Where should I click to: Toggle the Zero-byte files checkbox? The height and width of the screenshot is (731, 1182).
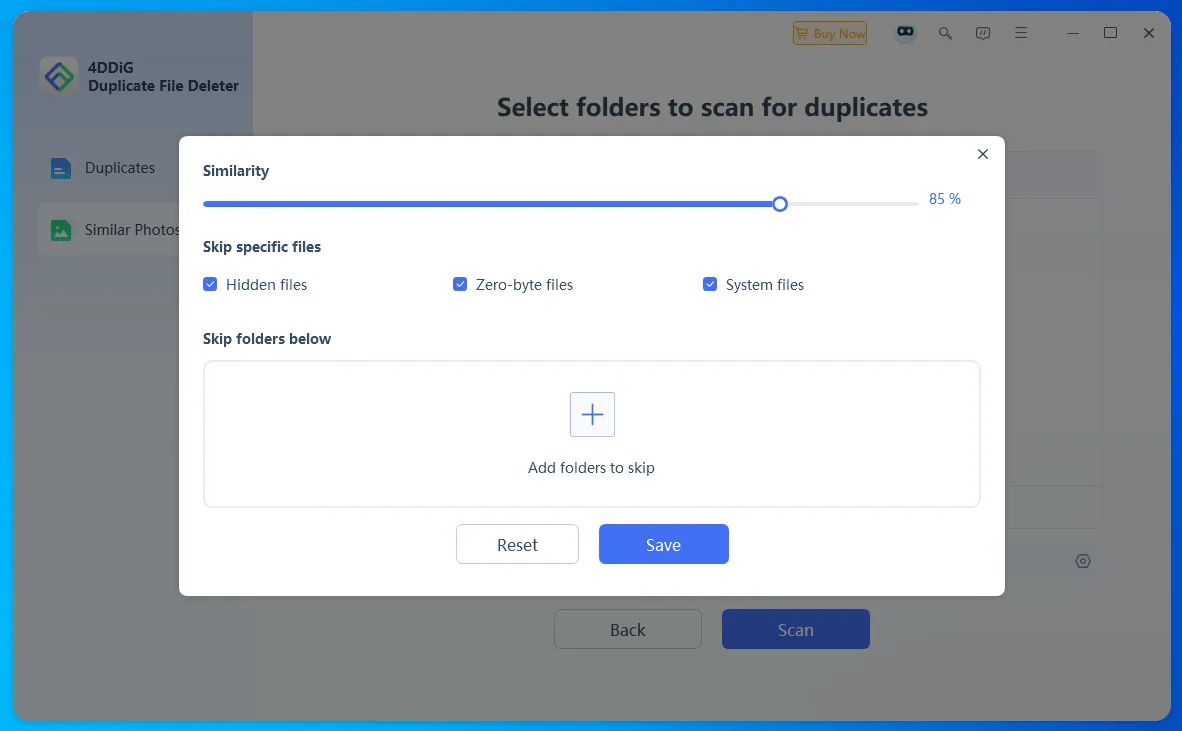click(460, 285)
